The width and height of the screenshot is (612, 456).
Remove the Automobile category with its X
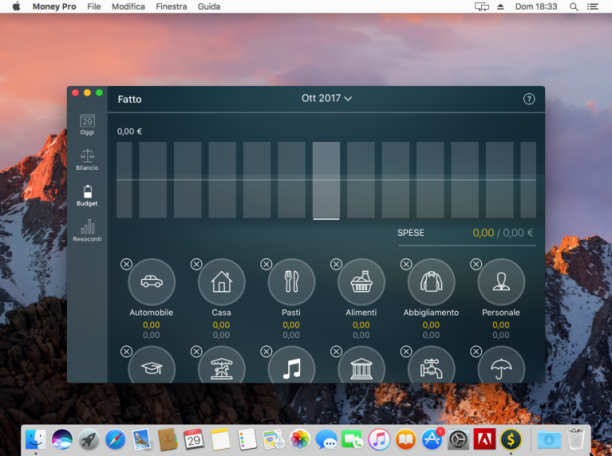126,264
